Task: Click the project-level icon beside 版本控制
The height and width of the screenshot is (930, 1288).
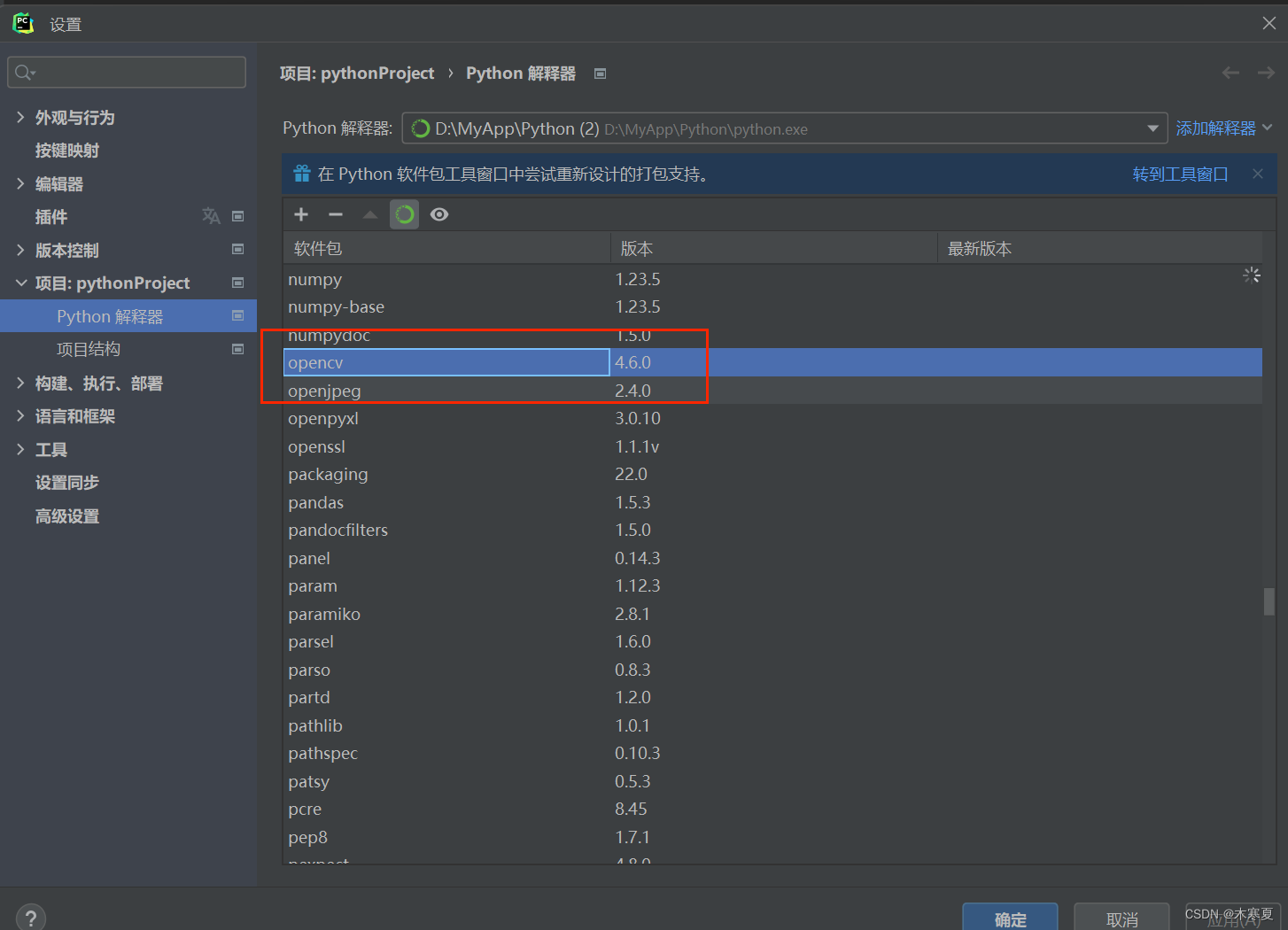Action: coord(237,250)
